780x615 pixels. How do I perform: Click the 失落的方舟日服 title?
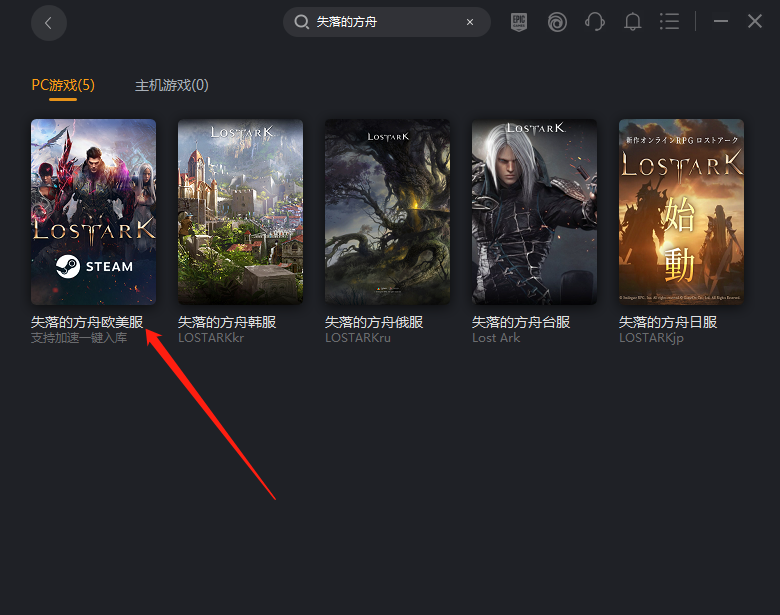click(668, 322)
